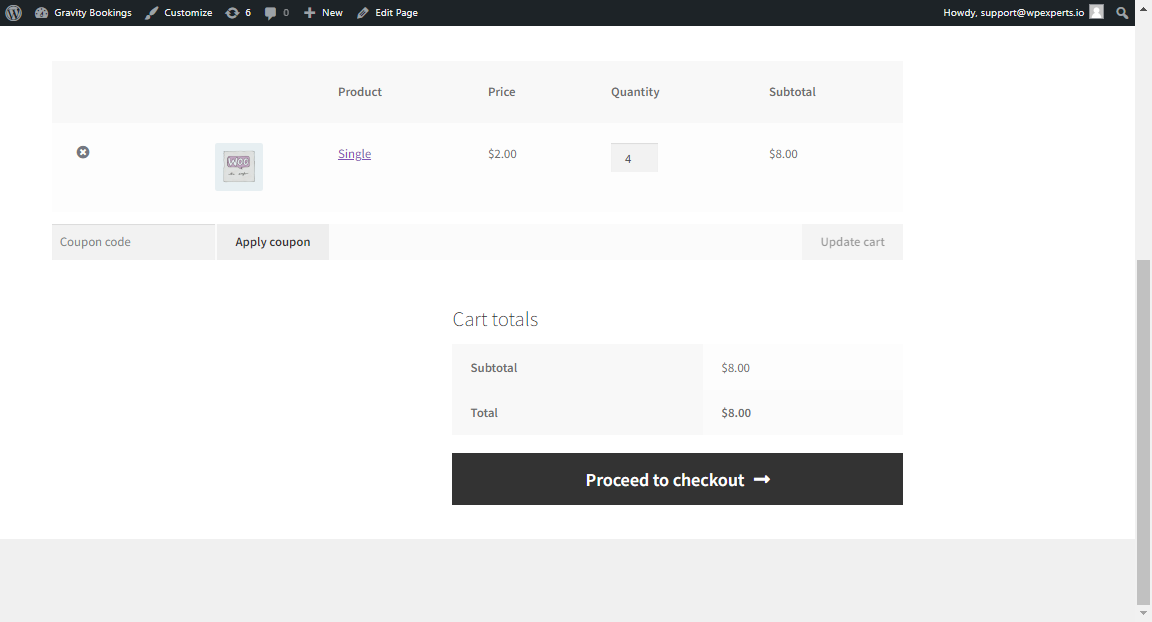Open the WordPress logo menu
The image size is (1152, 622).
point(13,12)
